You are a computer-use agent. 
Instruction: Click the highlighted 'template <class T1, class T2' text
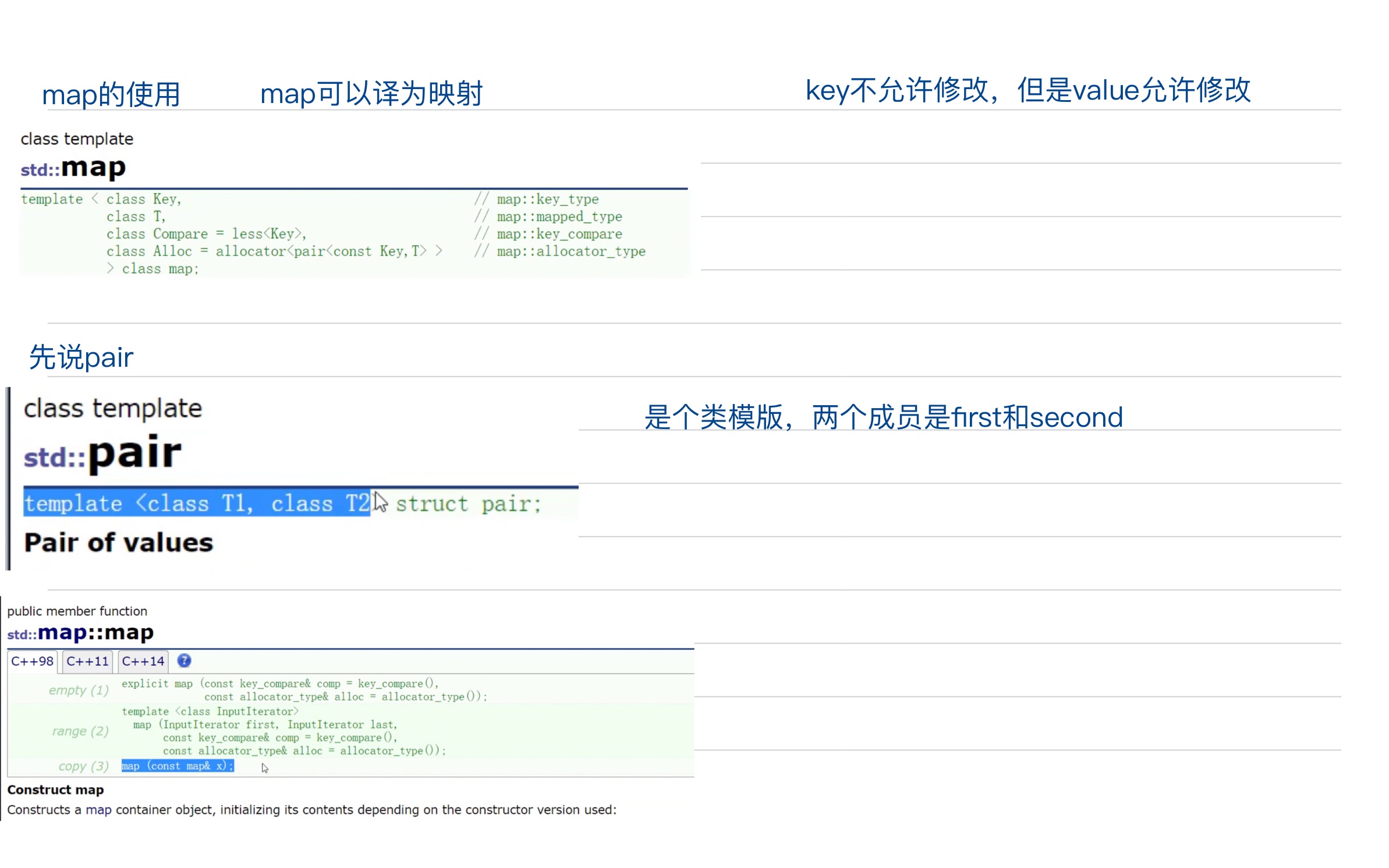(197, 504)
